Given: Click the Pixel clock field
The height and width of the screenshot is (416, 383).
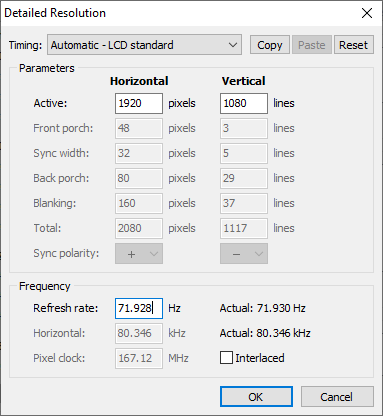Looking at the screenshot, I should 139,358.
